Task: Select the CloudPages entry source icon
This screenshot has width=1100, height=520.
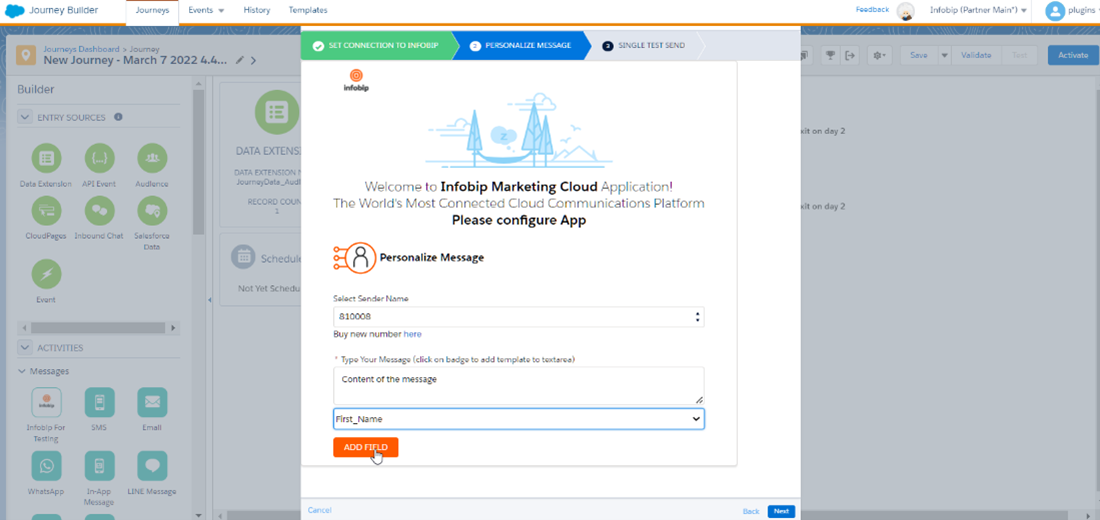Action: coord(46,210)
